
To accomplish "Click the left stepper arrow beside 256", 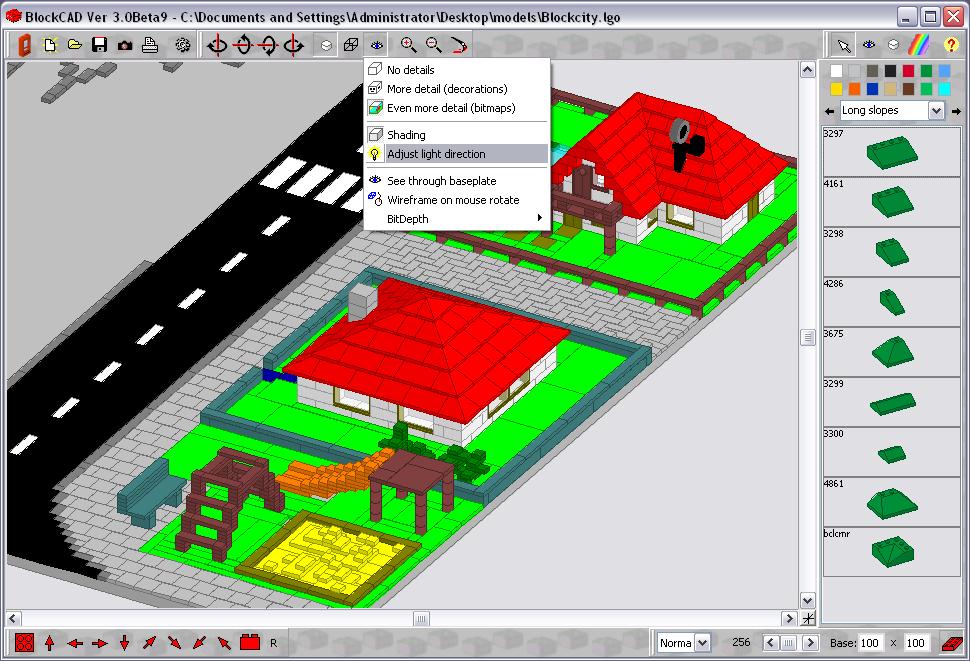I will point(770,643).
